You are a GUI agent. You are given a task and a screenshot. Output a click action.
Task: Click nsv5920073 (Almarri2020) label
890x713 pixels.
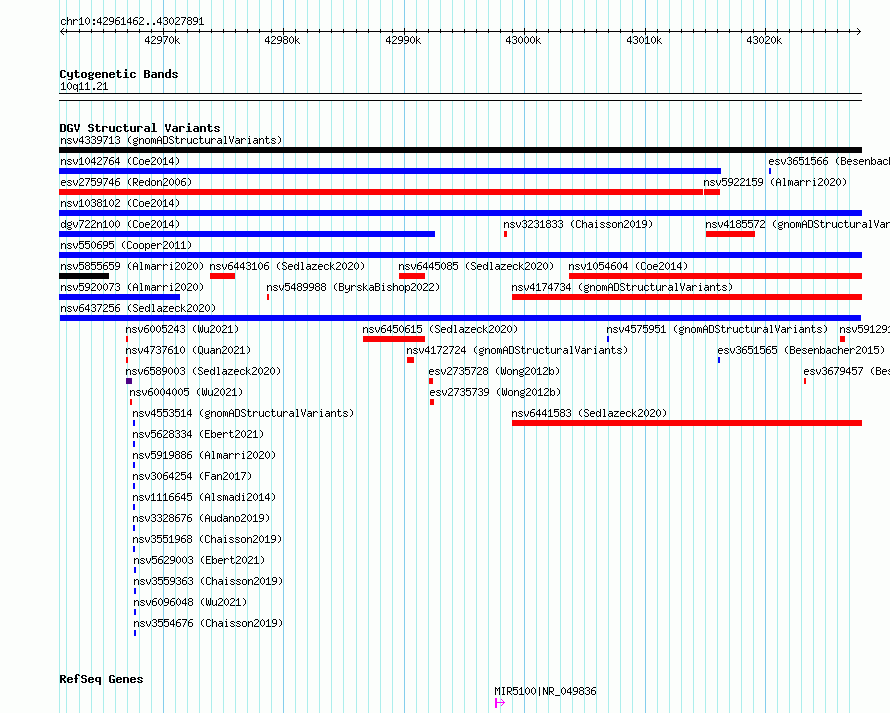point(132,287)
